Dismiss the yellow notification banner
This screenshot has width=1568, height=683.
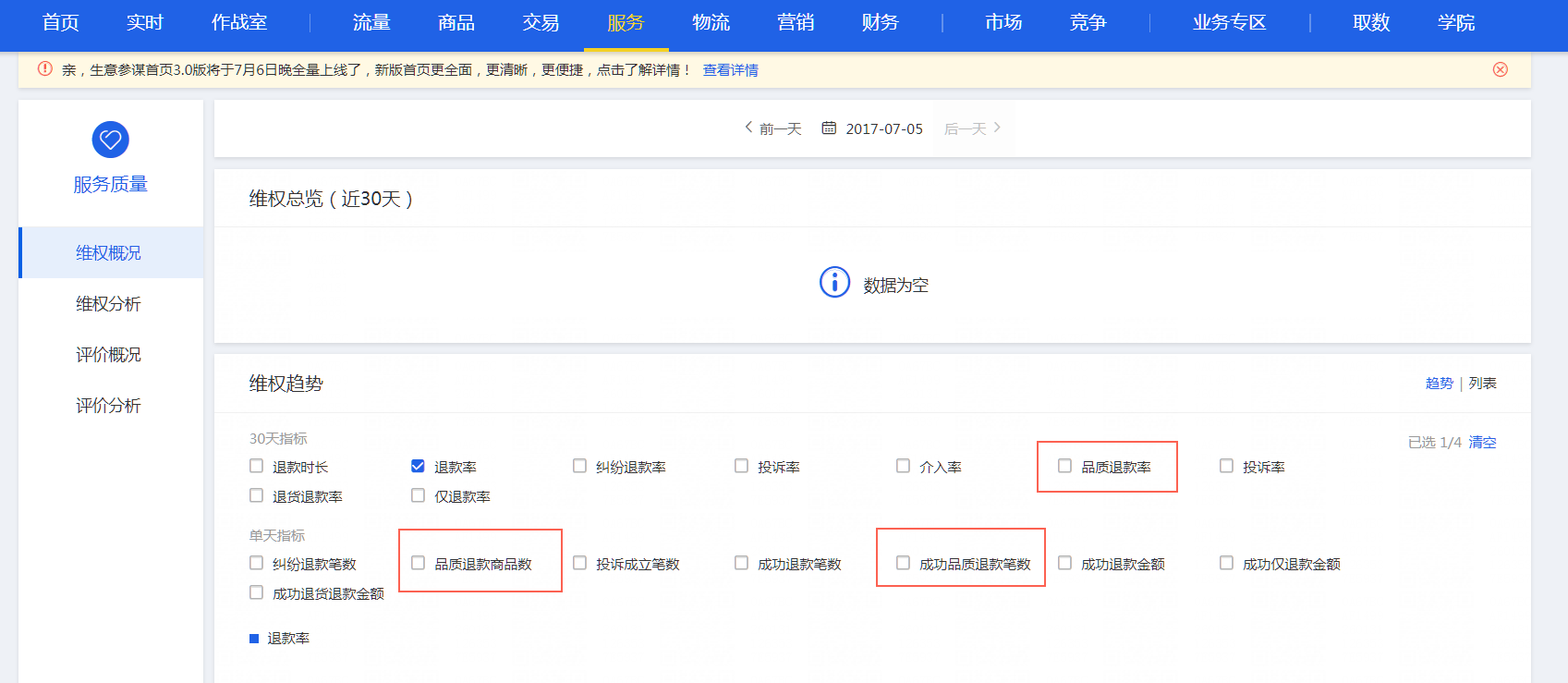1501,69
